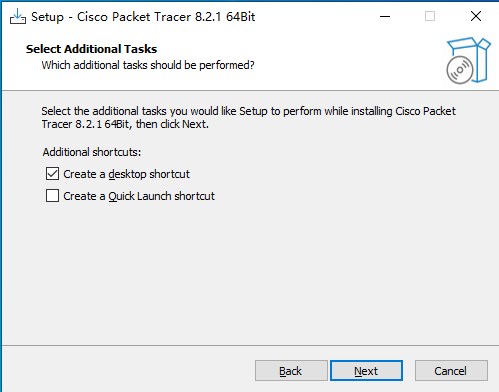Click the greyed-out maximize button
This screenshot has height=392, width=499.
tap(430, 16)
